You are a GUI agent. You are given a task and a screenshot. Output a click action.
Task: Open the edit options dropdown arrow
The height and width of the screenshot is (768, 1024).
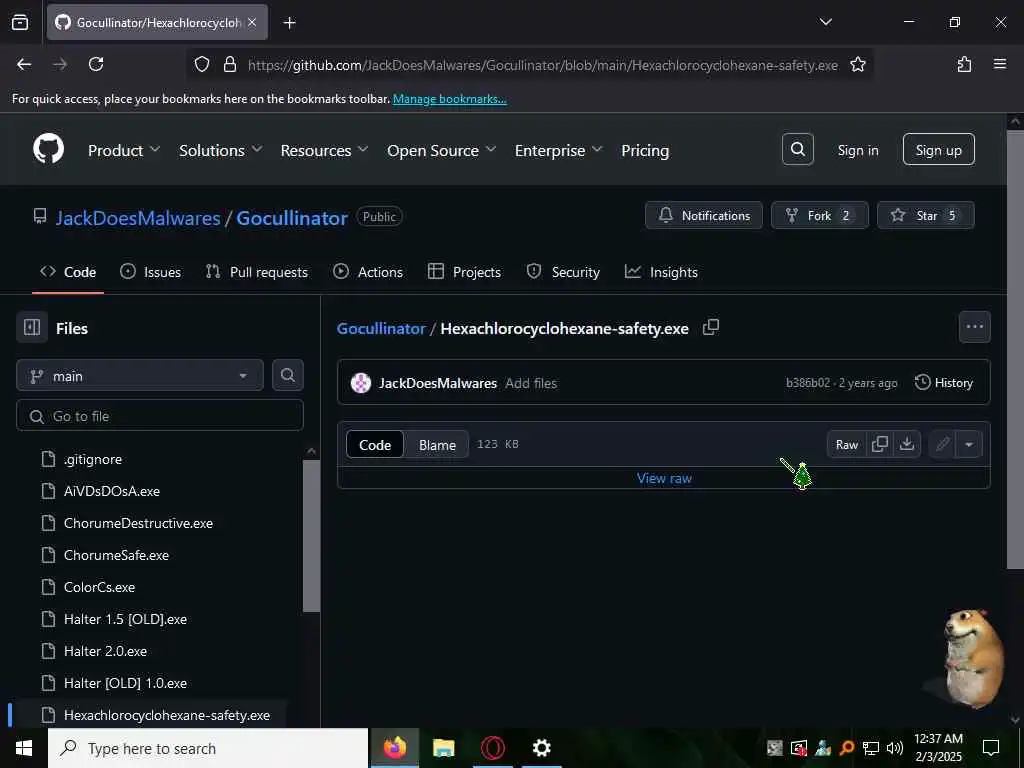pyautogui.click(x=968, y=444)
